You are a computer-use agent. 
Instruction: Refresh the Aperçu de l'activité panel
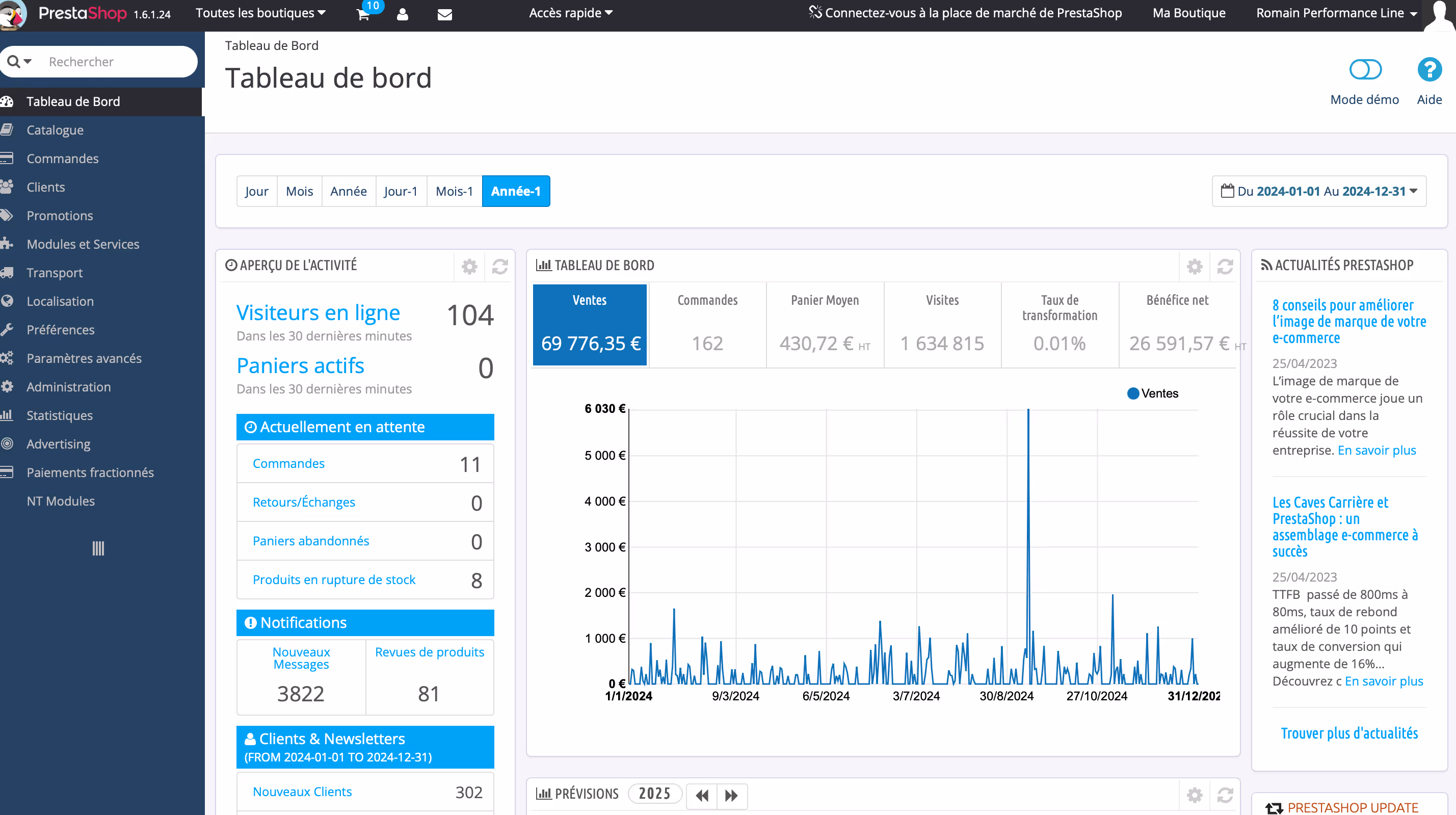[x=499, y=266]
